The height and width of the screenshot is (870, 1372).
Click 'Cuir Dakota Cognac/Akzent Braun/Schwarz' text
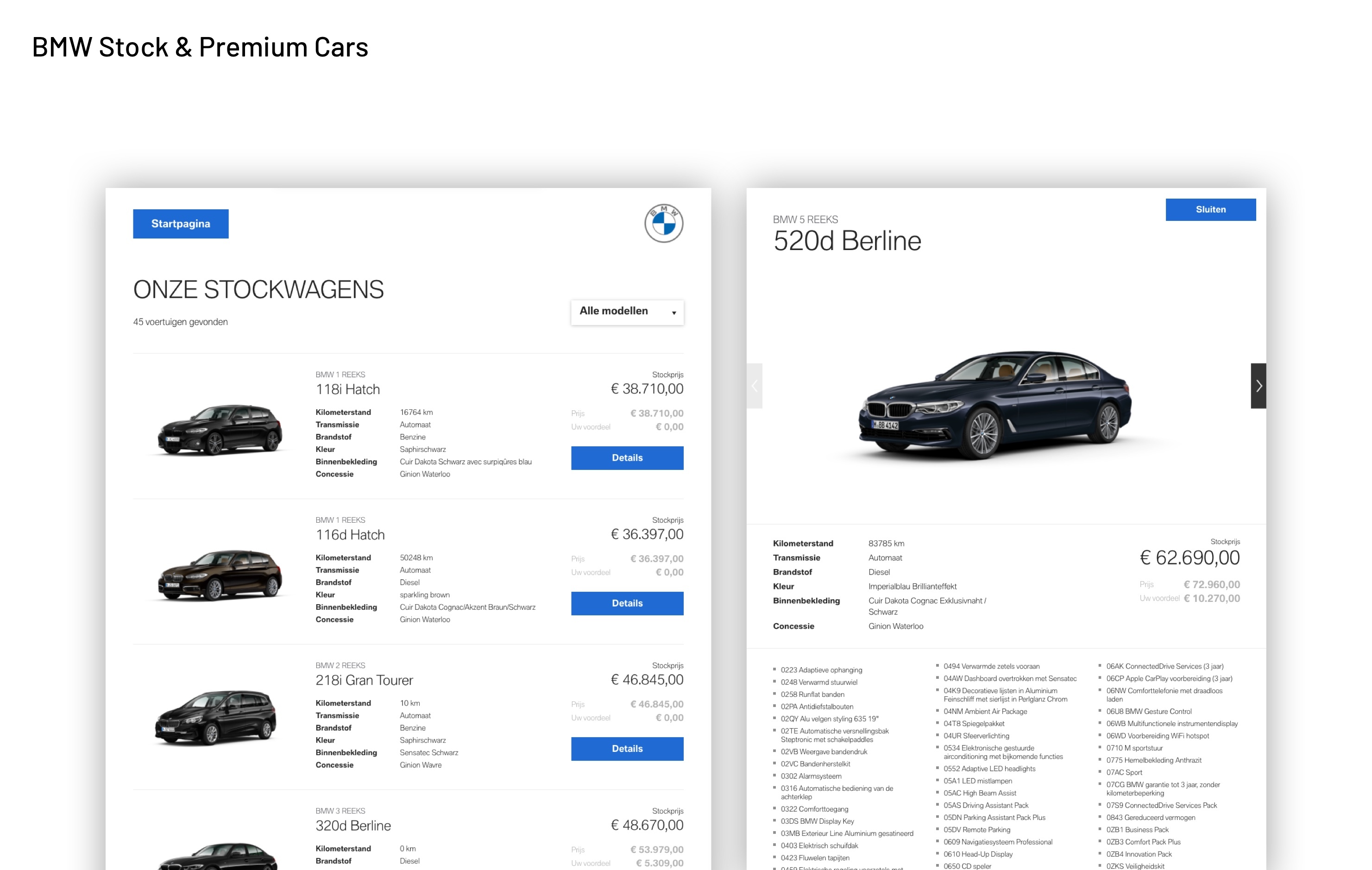(467, 607)
